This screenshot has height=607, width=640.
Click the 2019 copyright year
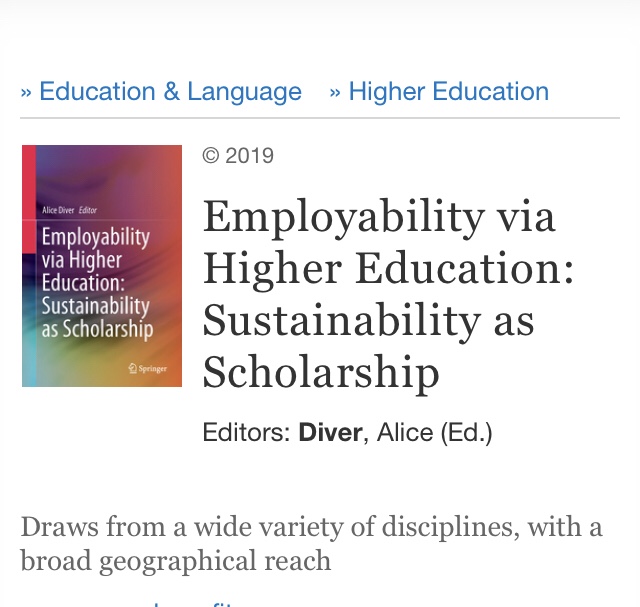[249, 156]
